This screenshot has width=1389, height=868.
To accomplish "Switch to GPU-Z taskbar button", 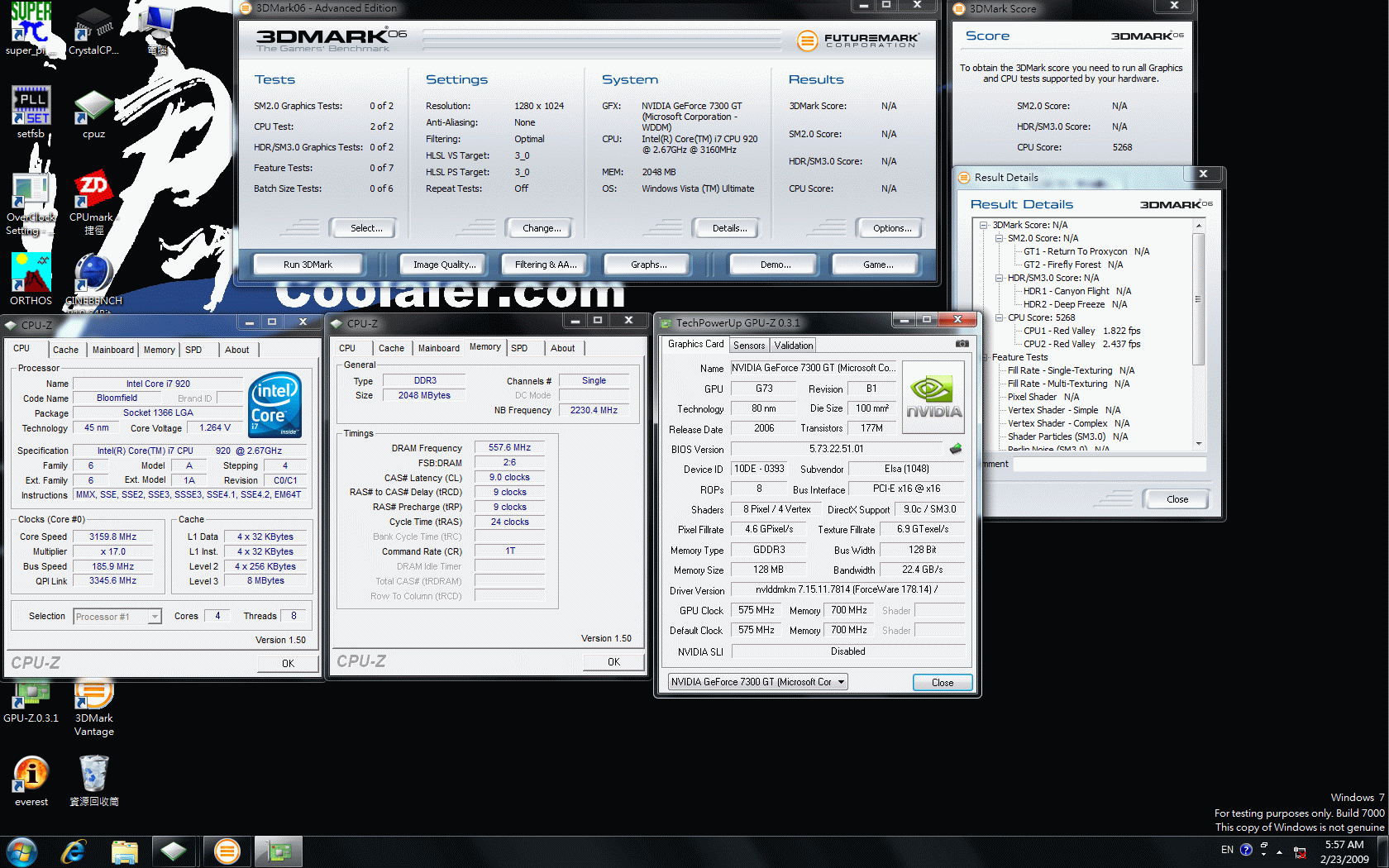I will point(278,851).
